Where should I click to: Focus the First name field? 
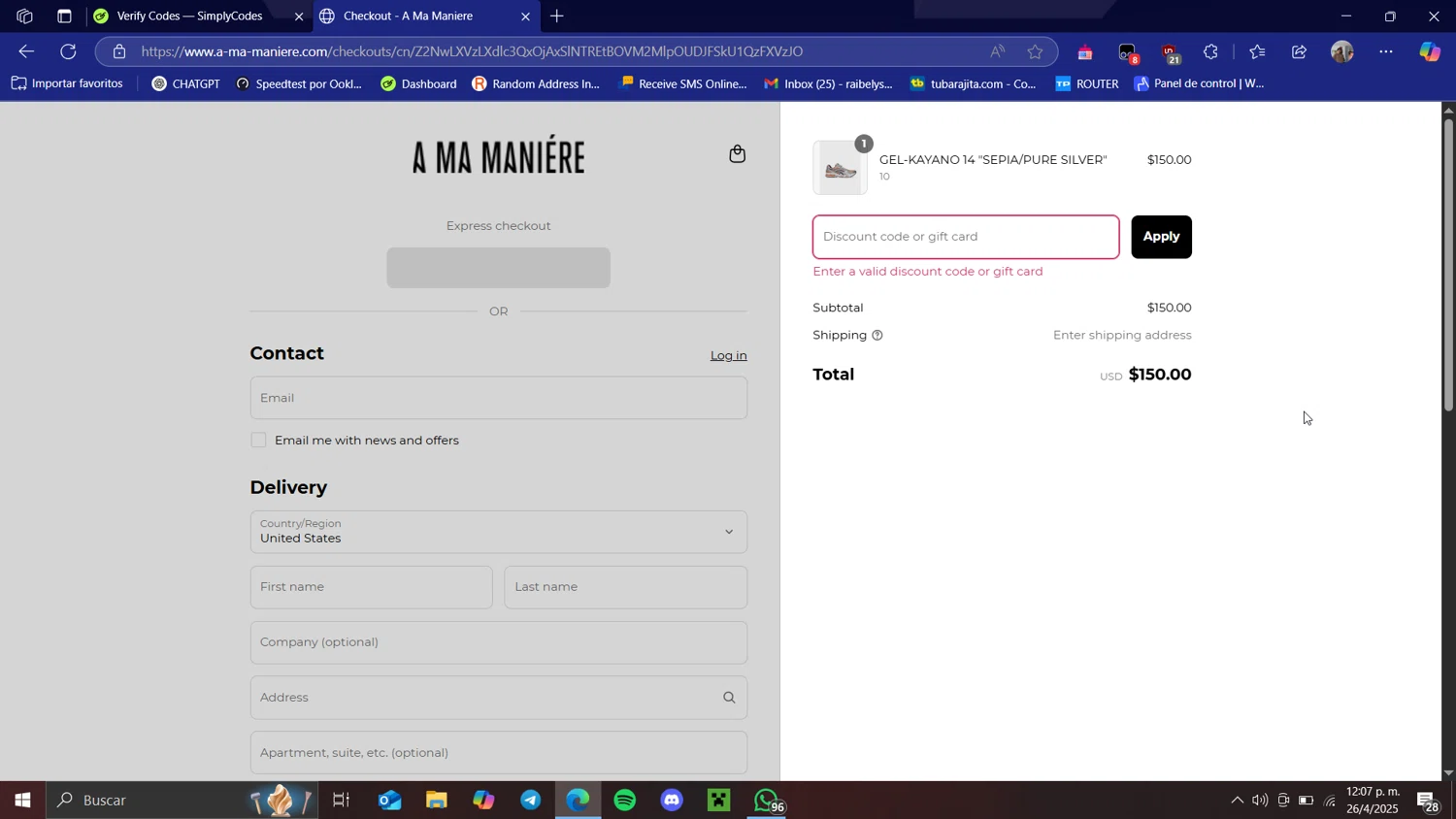click(371, 587)
